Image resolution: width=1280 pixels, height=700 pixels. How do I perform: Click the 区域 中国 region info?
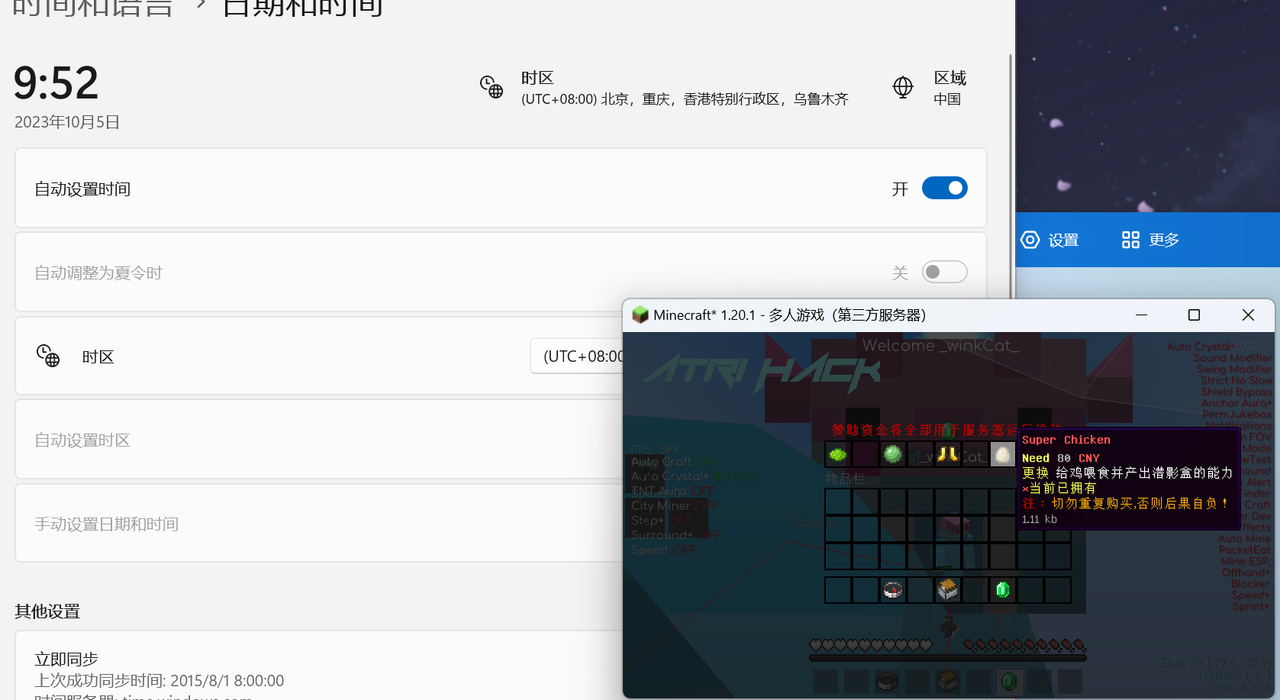[x=950, y=88]
